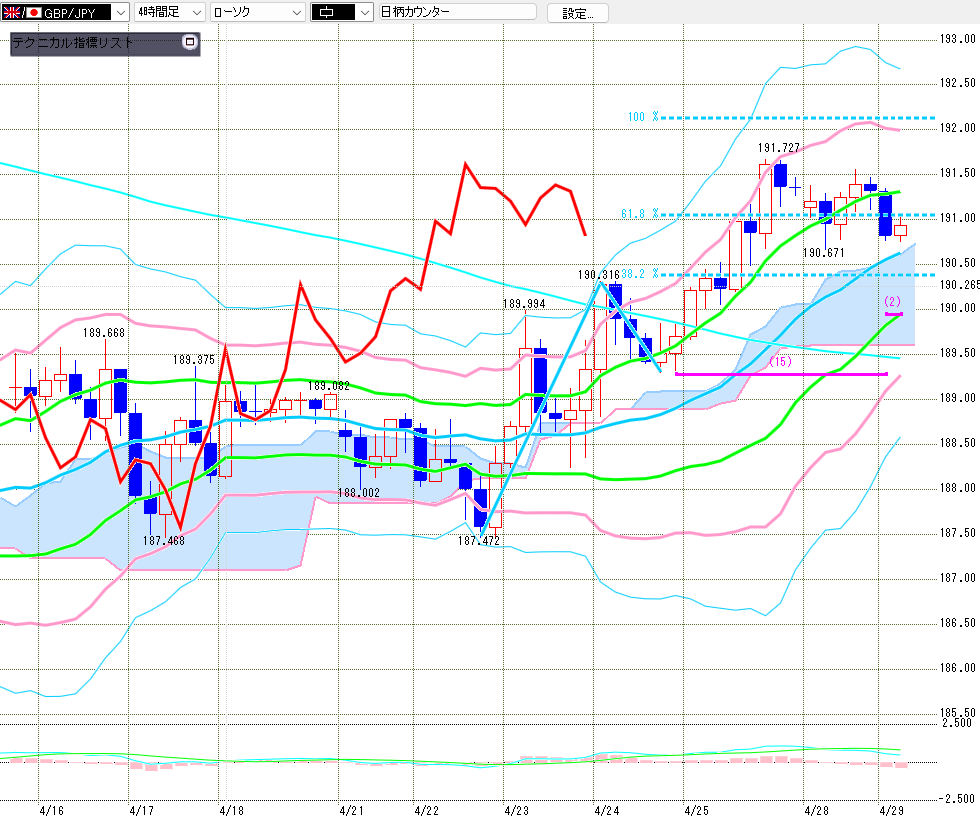Click the 4/23 date axis label

point(516,810)
